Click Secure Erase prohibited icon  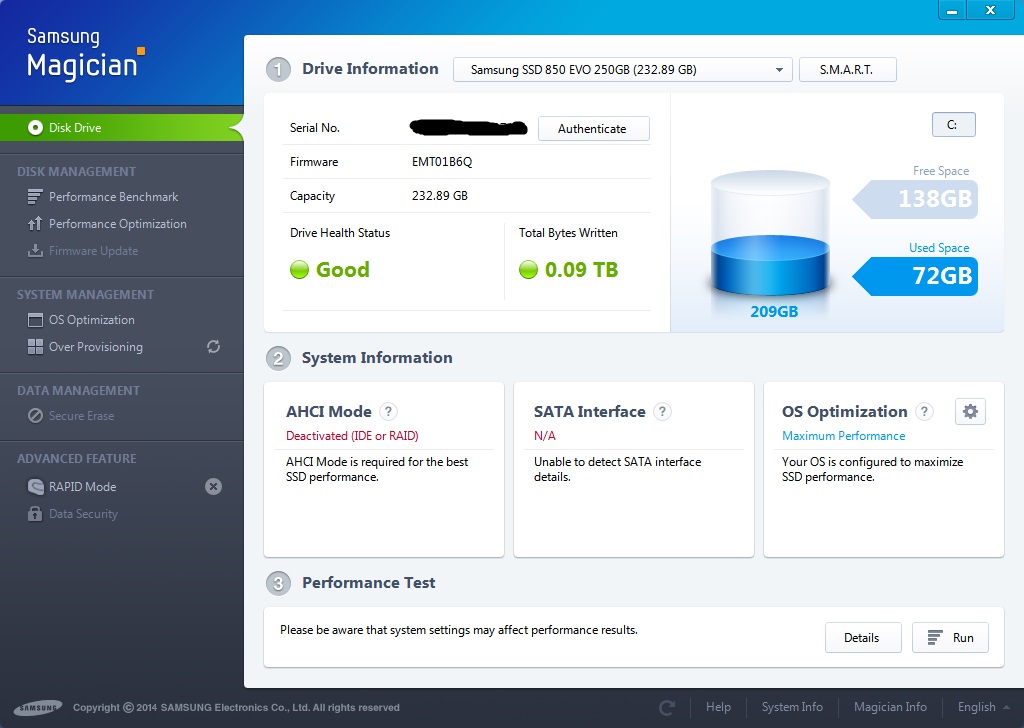tap(35, 416)
